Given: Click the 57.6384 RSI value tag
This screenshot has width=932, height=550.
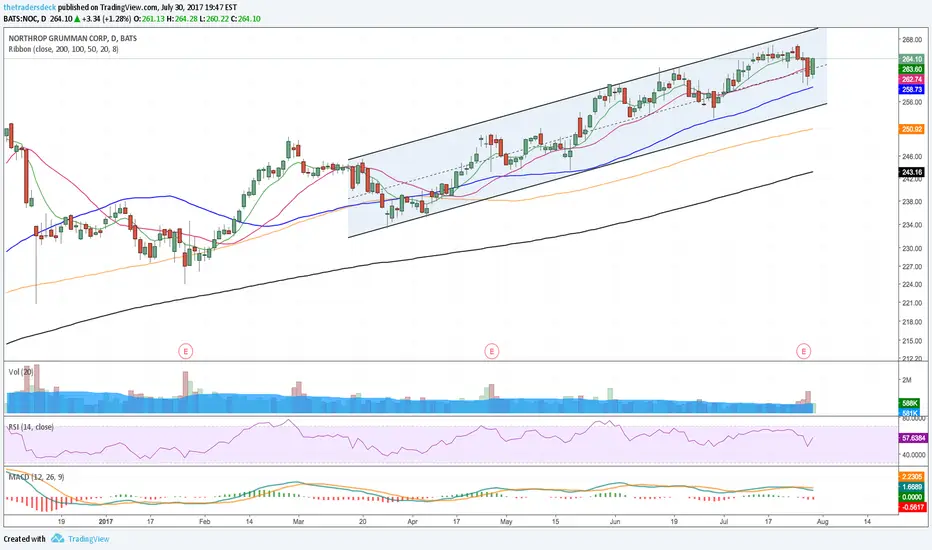Looking at the screenshot, I should (913, 438).
